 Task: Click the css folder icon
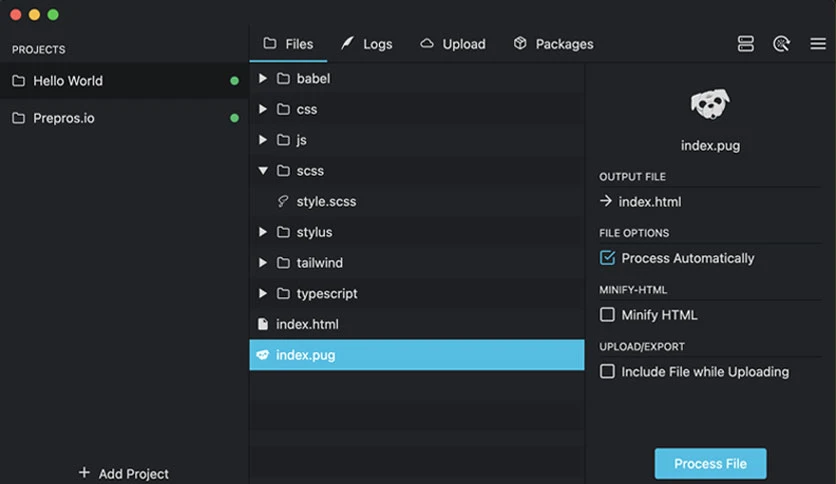[x=283, y=109]
